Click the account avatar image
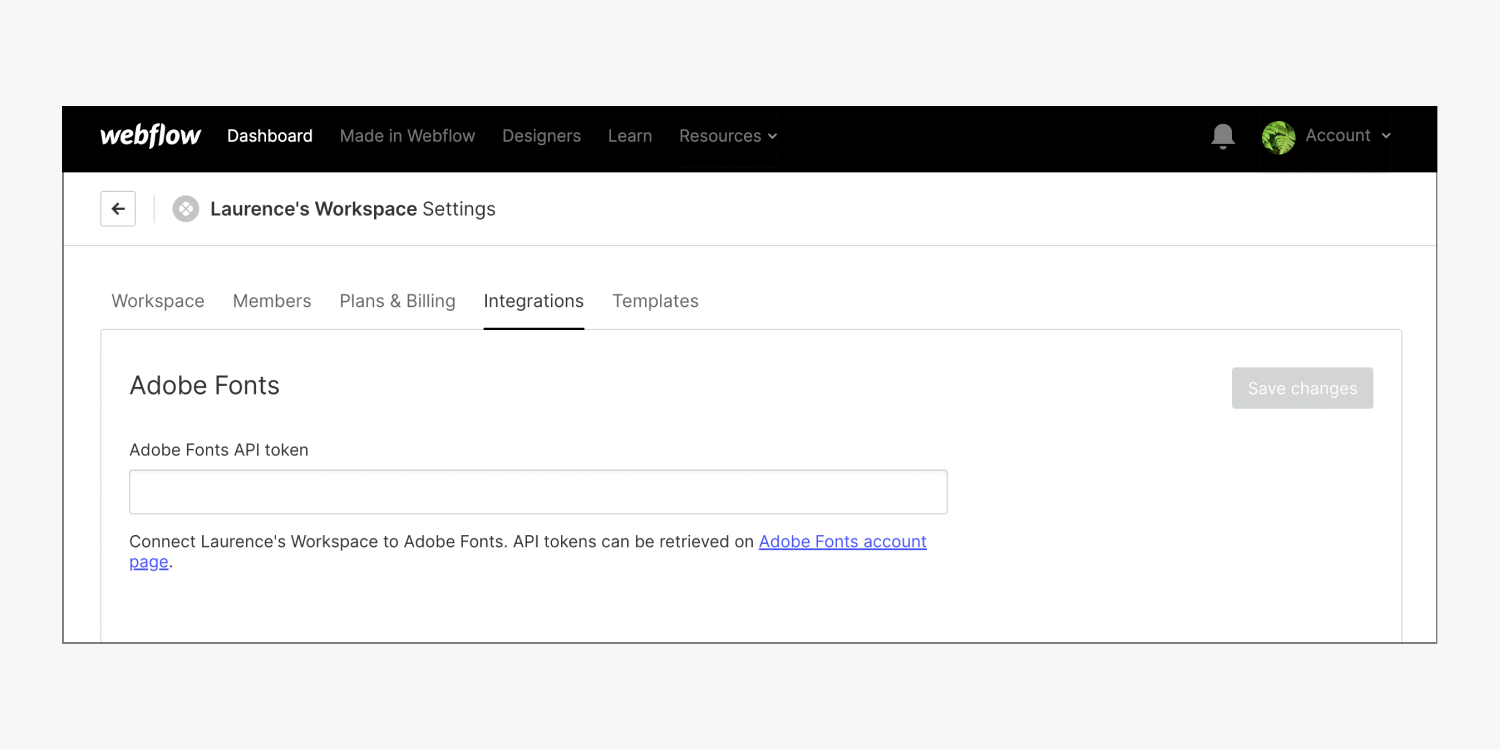Viewport: 1501px width, 751px height. (x=1278, y=137)
